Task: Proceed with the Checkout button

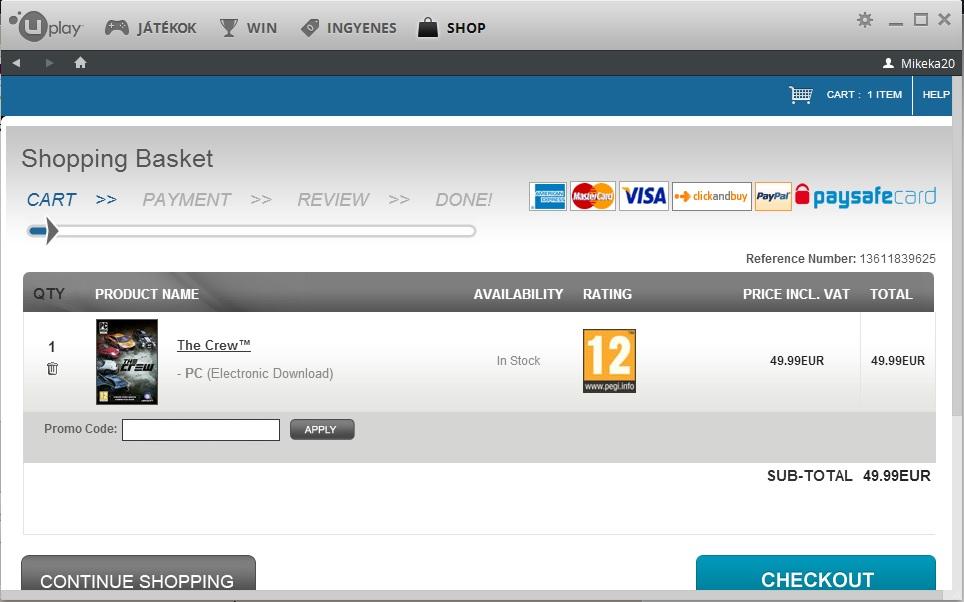Action: (816, 574)
